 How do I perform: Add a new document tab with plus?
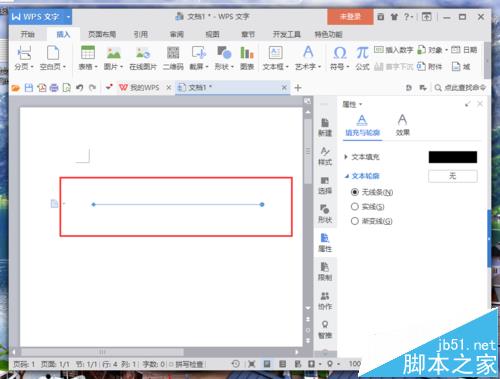coord(298,88)
